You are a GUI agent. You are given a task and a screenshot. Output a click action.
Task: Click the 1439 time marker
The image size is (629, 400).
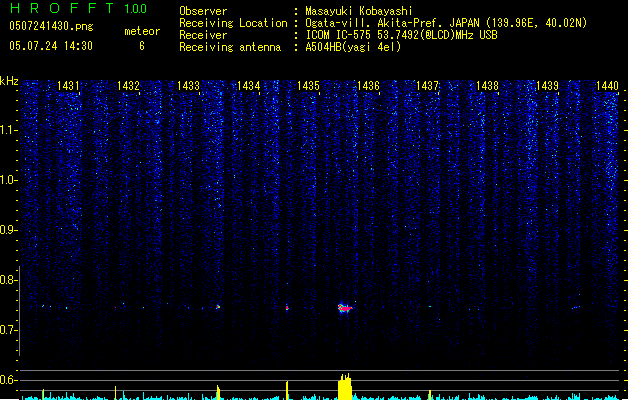click(547, 86)
